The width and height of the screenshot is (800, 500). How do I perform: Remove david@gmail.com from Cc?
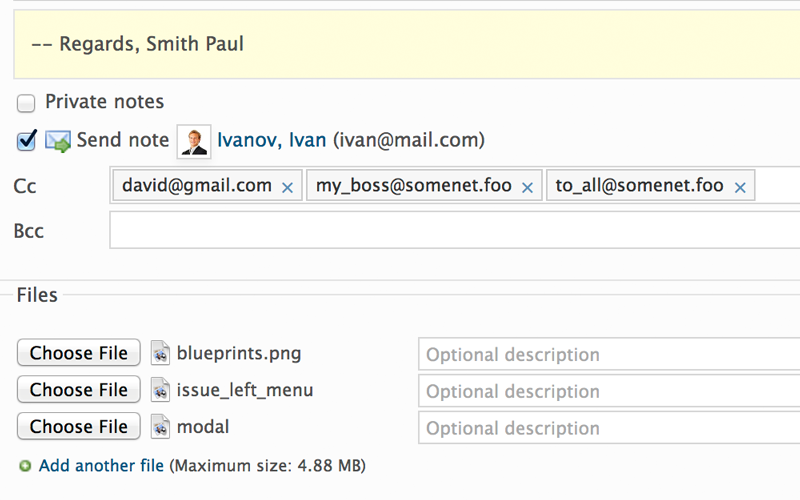(x=287, y=187)
